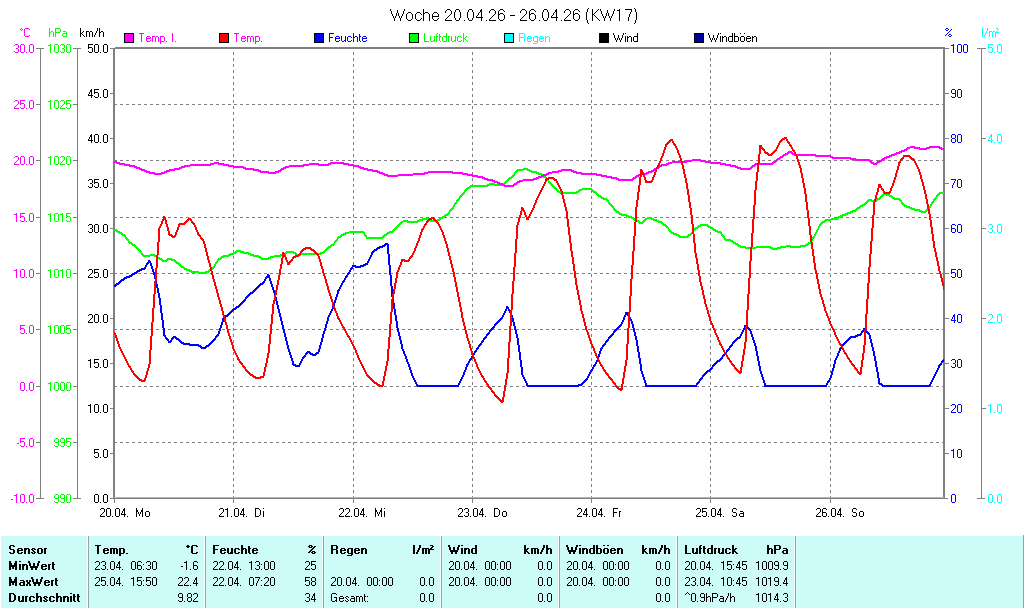
Task: Click the Sensor header in the table
Action: (28, 550)
